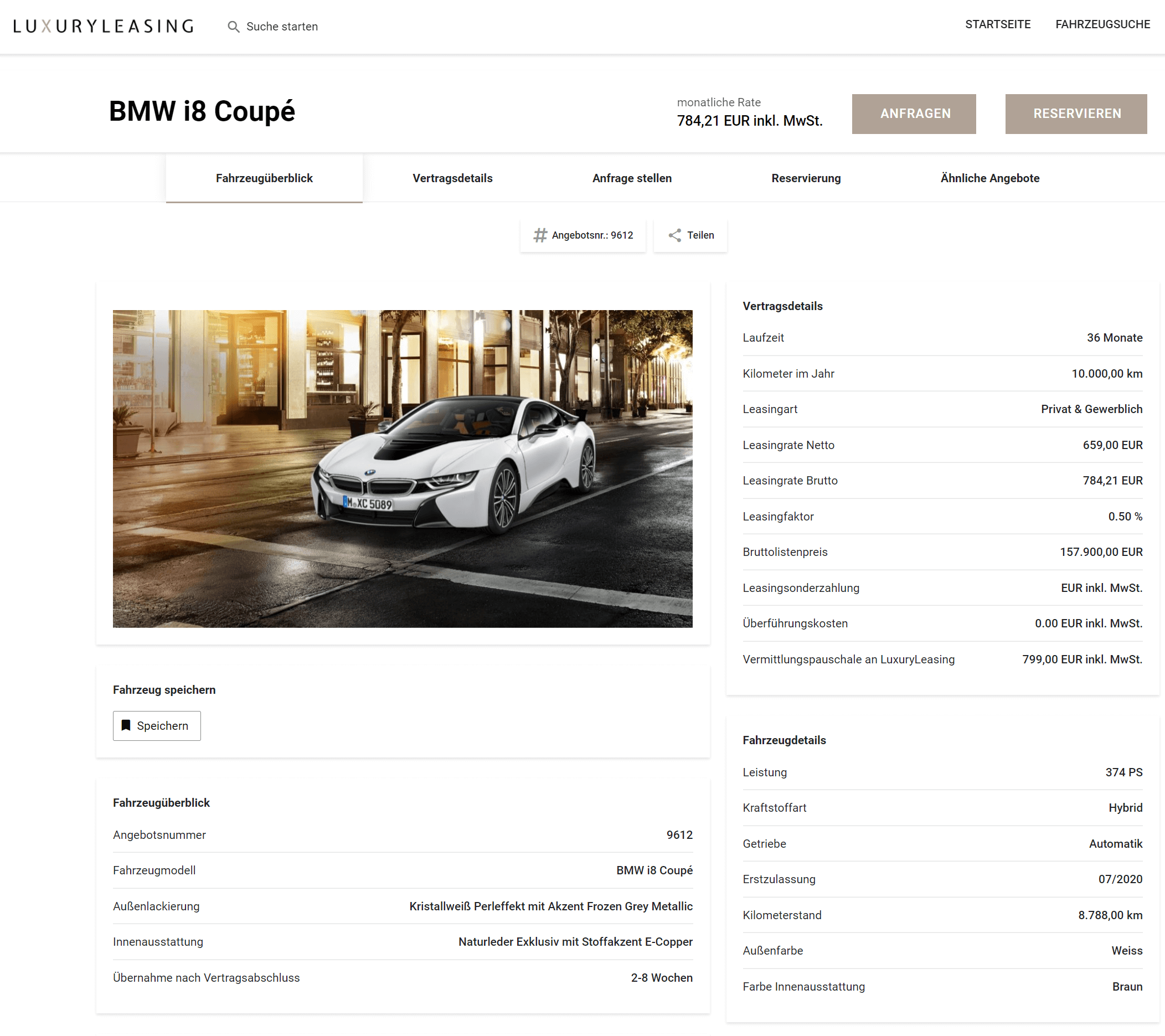This screenshot has width=1165, height=1036.
Task: Click the Speichern button to save vehicle
Action: pos(157,725)
